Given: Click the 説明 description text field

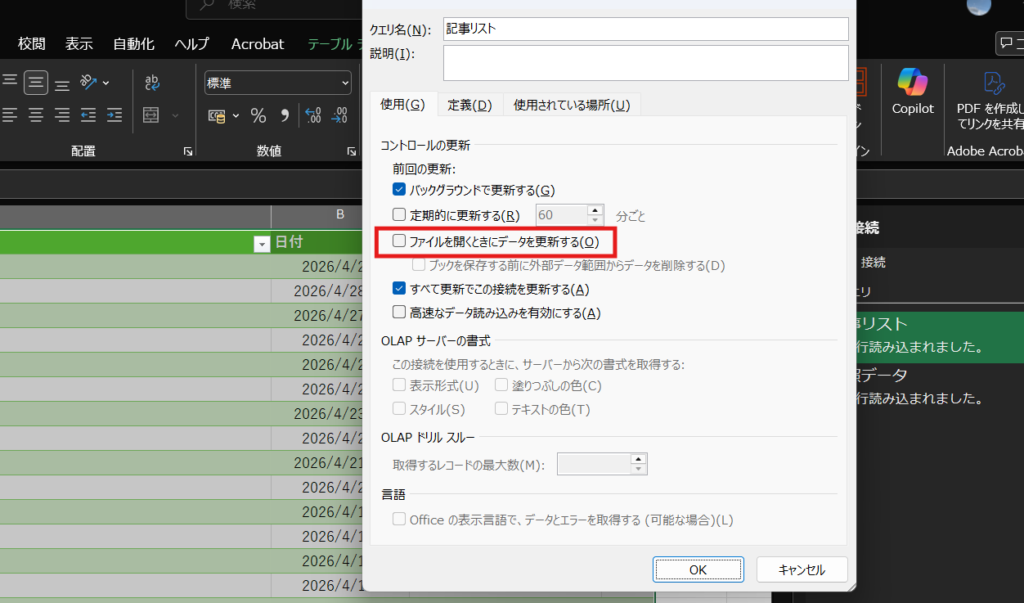Looking at the screenshot, I should pos(645,62).
